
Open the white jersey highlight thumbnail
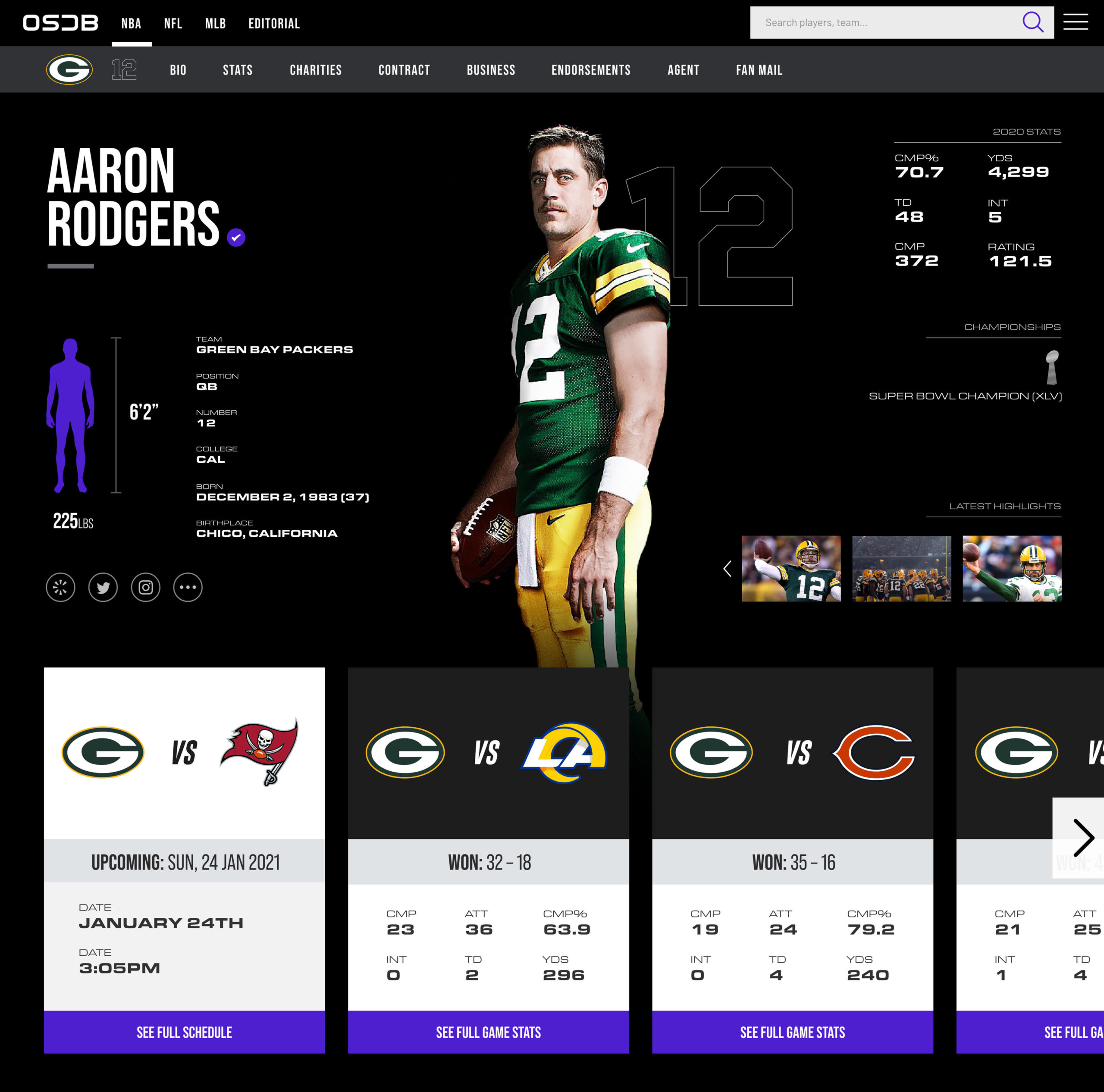point(1012,569)
